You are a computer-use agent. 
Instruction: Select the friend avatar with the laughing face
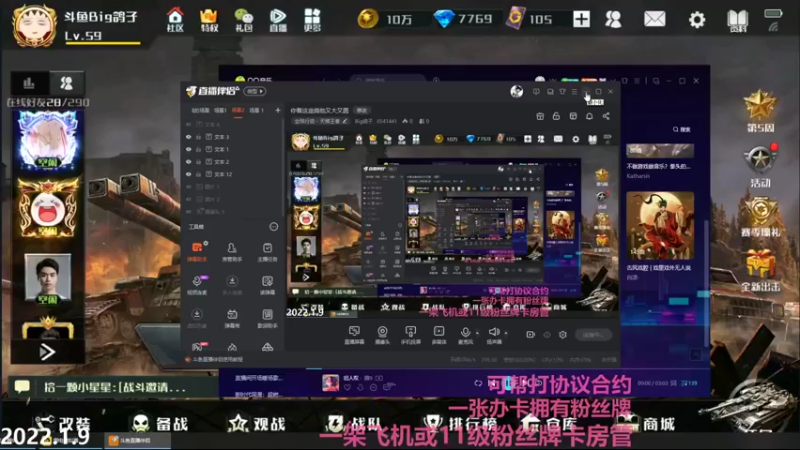pyautogui.click(x=48, y=207)
